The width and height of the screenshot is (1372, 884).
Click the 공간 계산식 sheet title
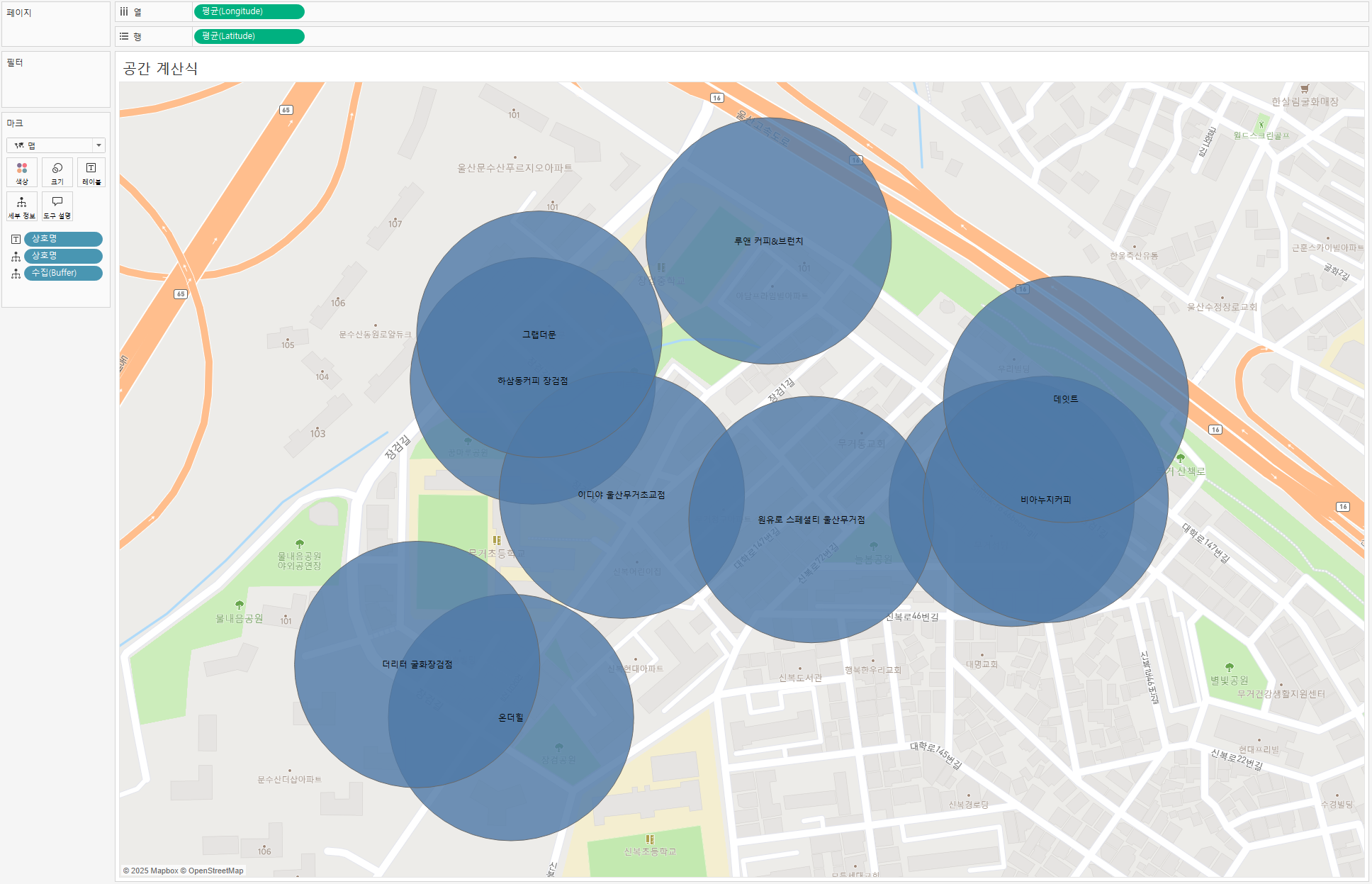(160, 69)
